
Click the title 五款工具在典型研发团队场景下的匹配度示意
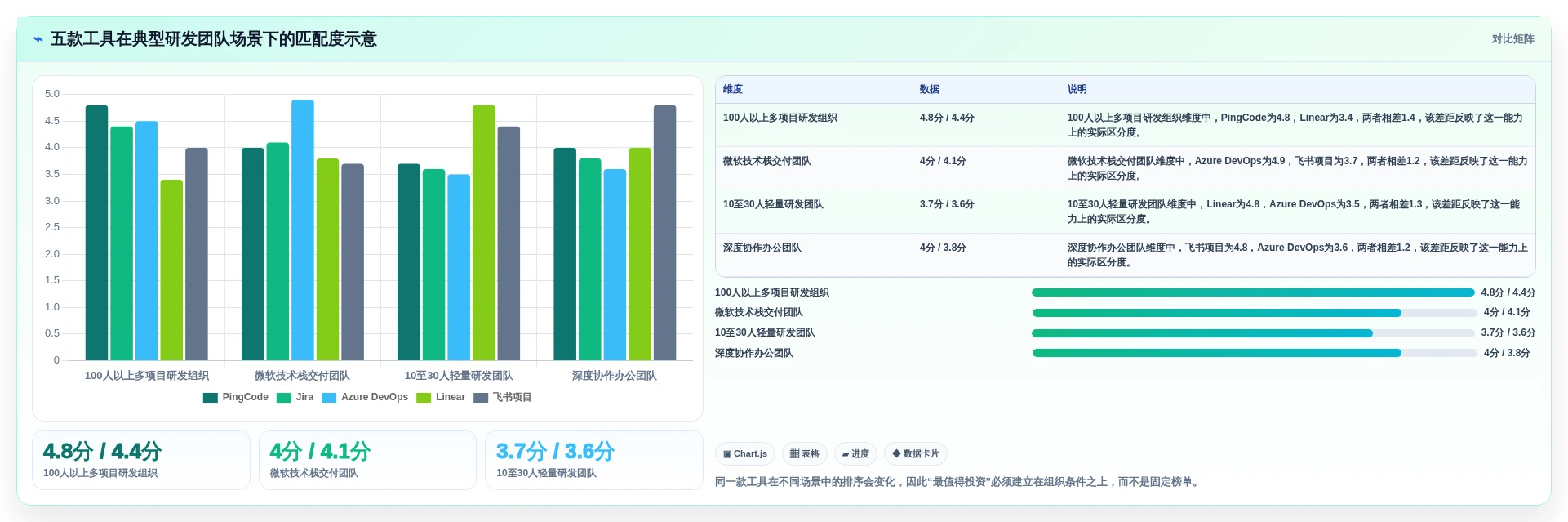point(214,39)
